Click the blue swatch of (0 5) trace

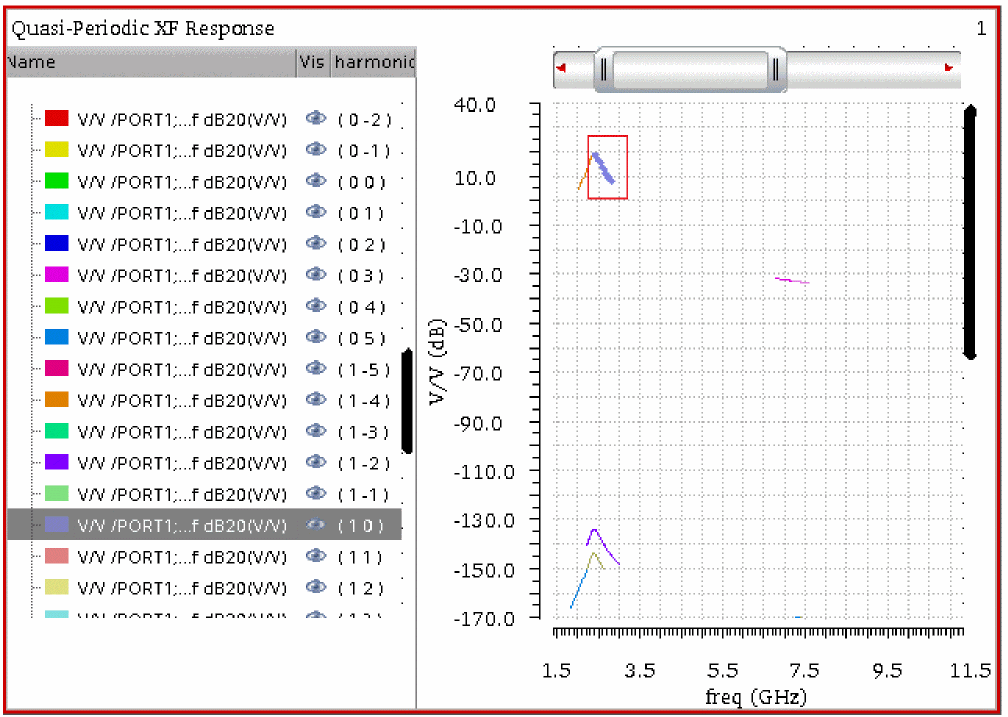point(57,337)
